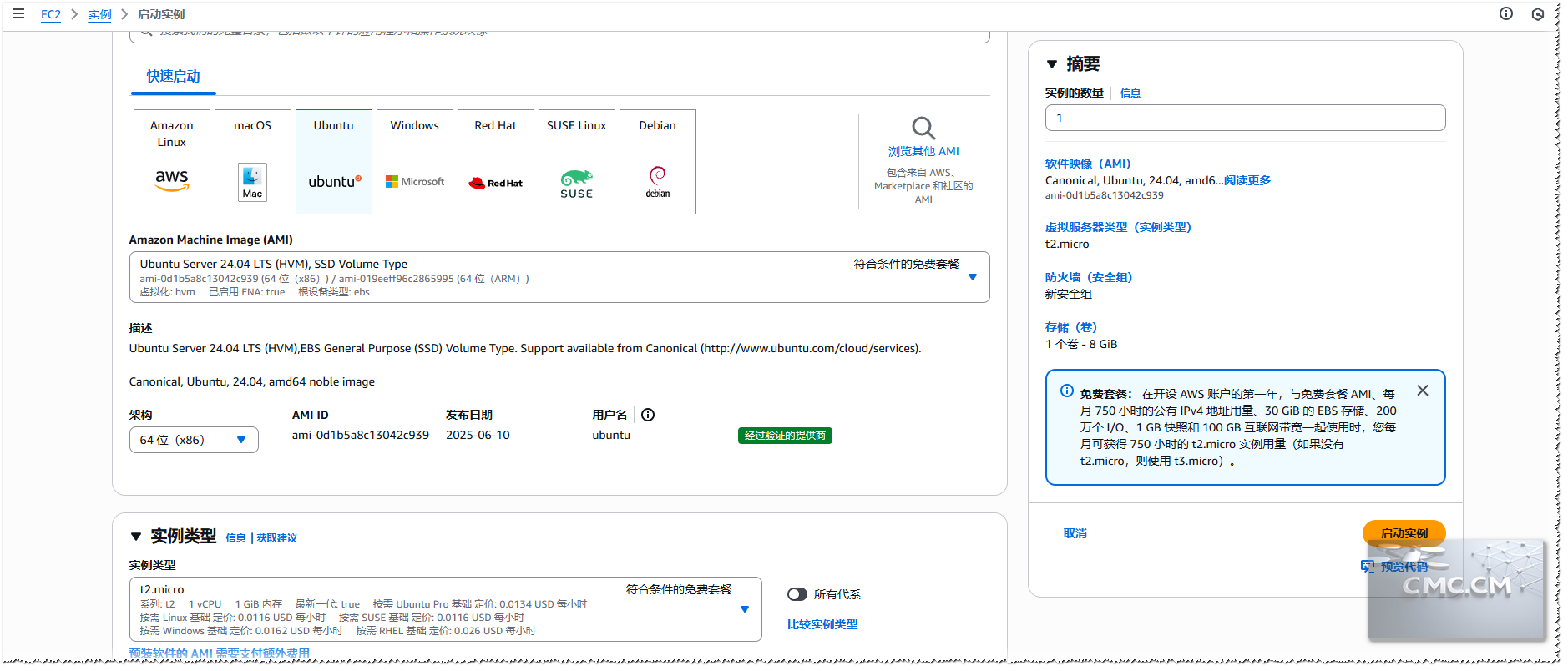The width and height of the screenshot is (1568, 671).
Task: Click the username value ubuntu
Action: click(611, 435)
